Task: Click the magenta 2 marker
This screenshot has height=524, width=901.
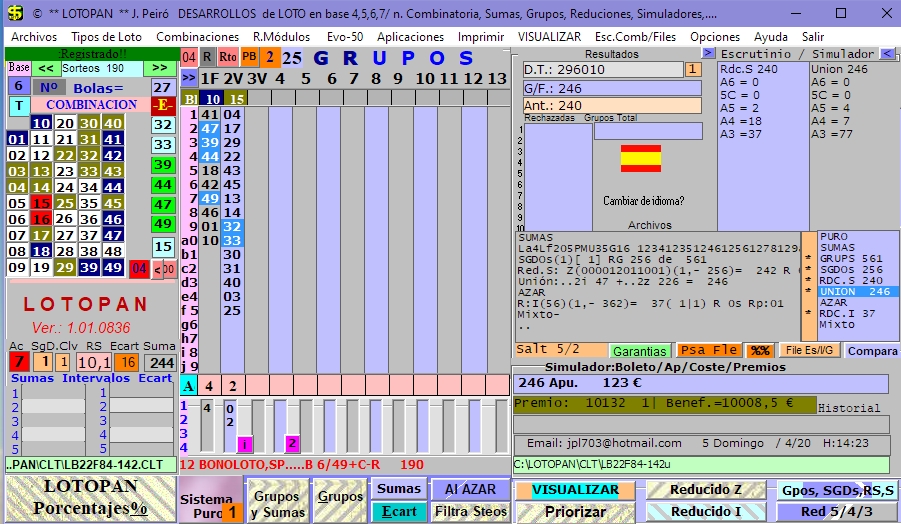Action: coord(292,444)
